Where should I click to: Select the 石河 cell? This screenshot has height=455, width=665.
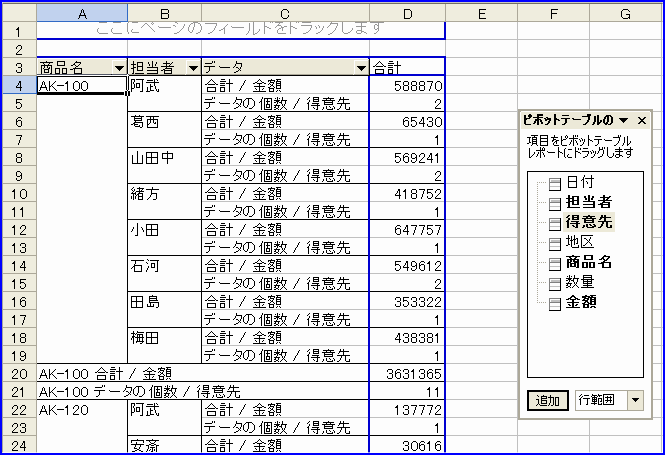tap(165, 266)
